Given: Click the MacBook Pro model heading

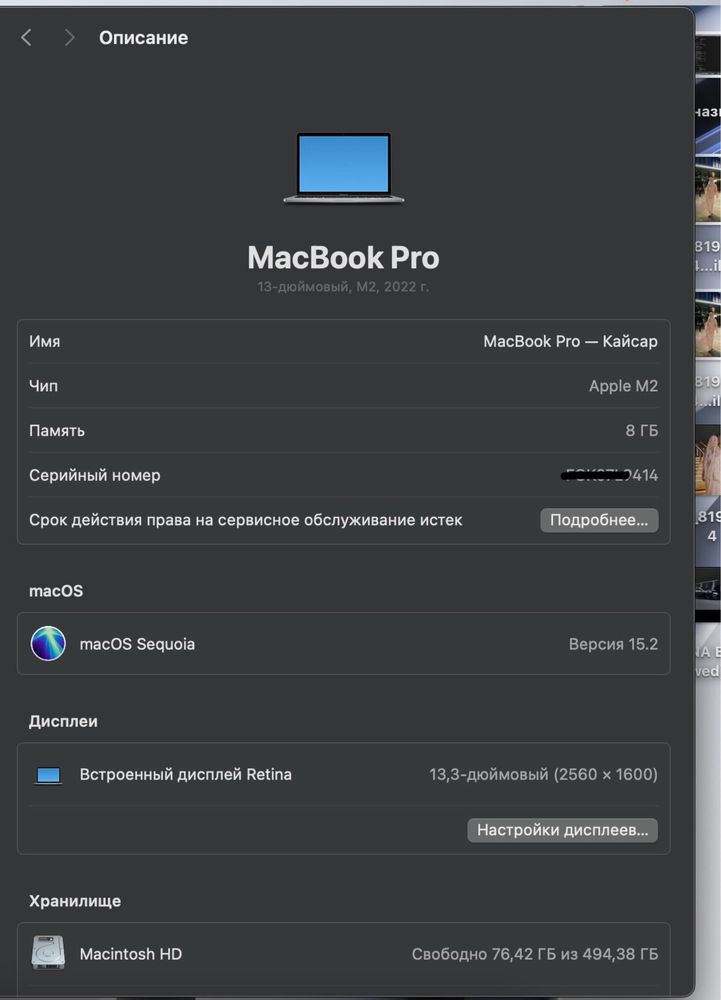Looking at the screenshot, I should pyautogui.click(x=343, y=258).
